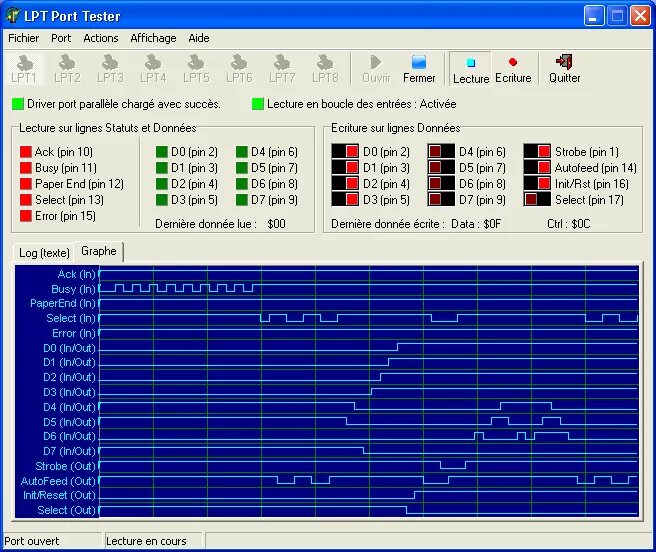Toggle the Select (pin 17) switch
Viewport: 656px width, 552px height.
click(x=537, y=199)
